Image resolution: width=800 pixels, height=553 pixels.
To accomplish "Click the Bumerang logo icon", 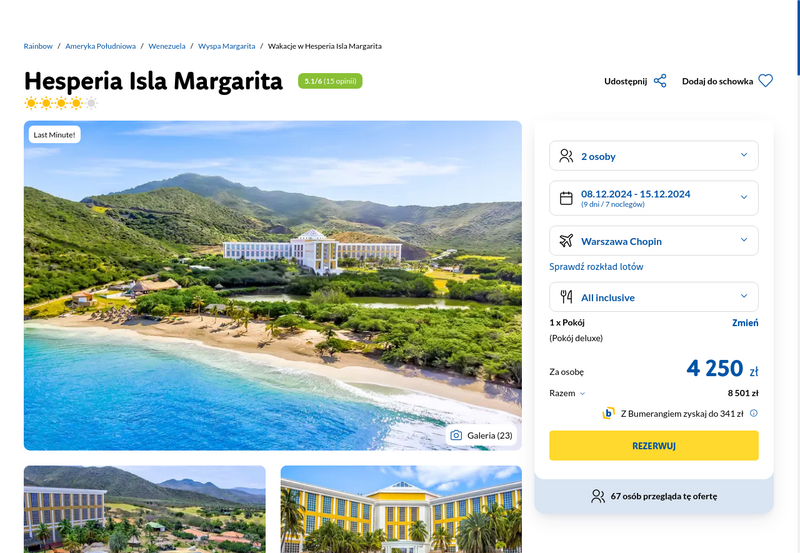I will (608, 413).
